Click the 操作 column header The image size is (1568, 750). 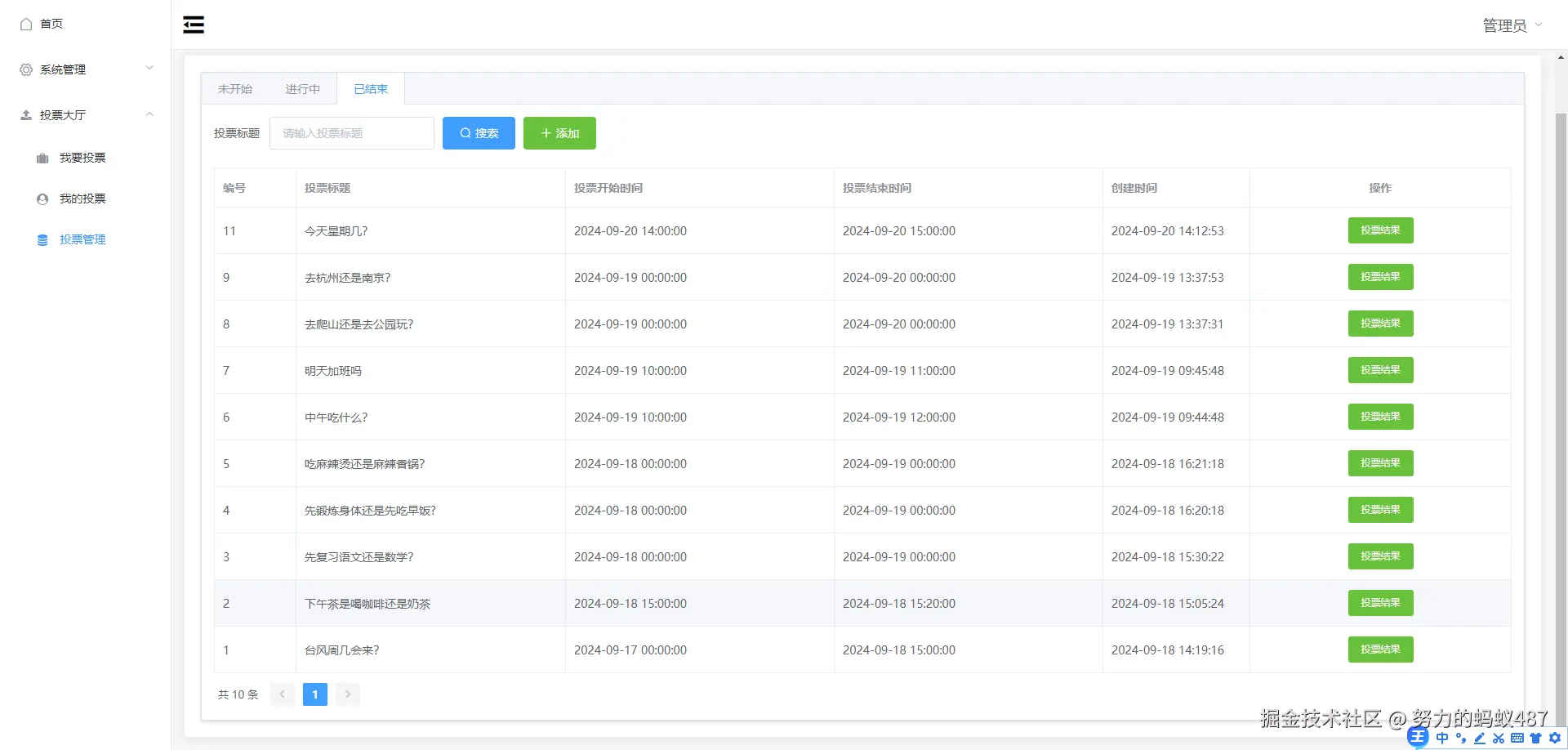coord(1380,188)
